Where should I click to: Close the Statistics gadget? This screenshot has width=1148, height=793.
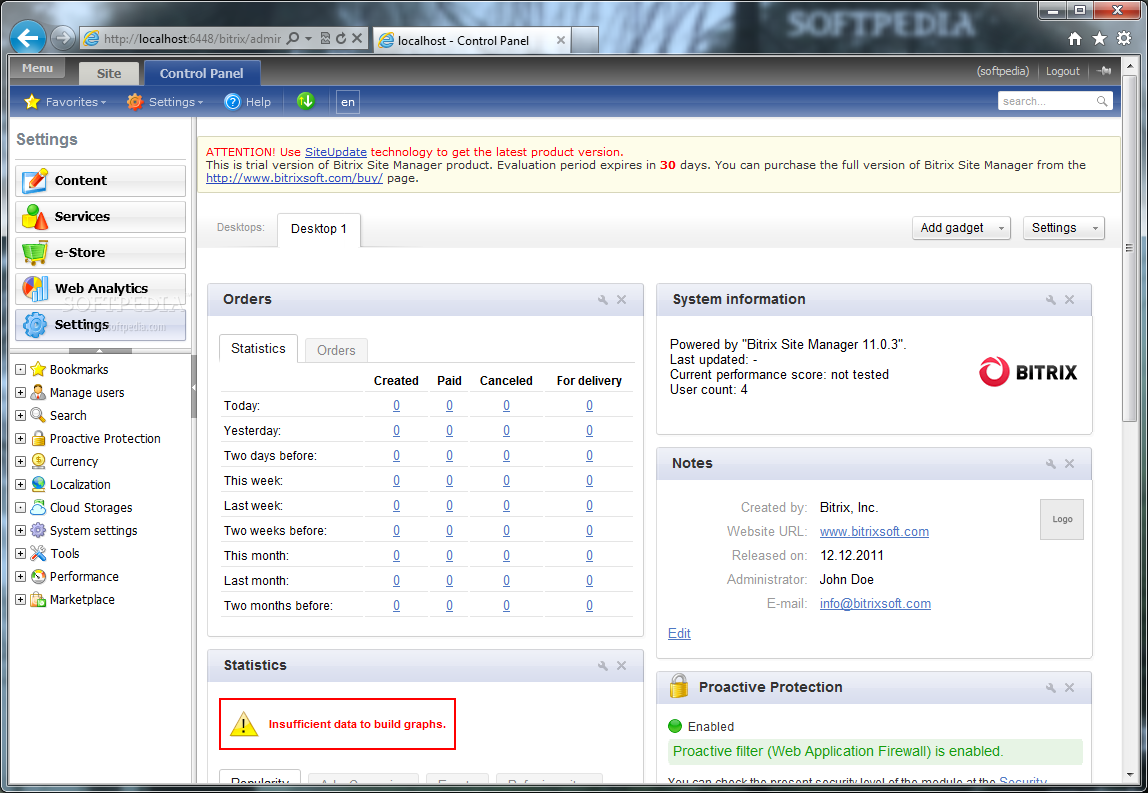(x=622, y=666)
